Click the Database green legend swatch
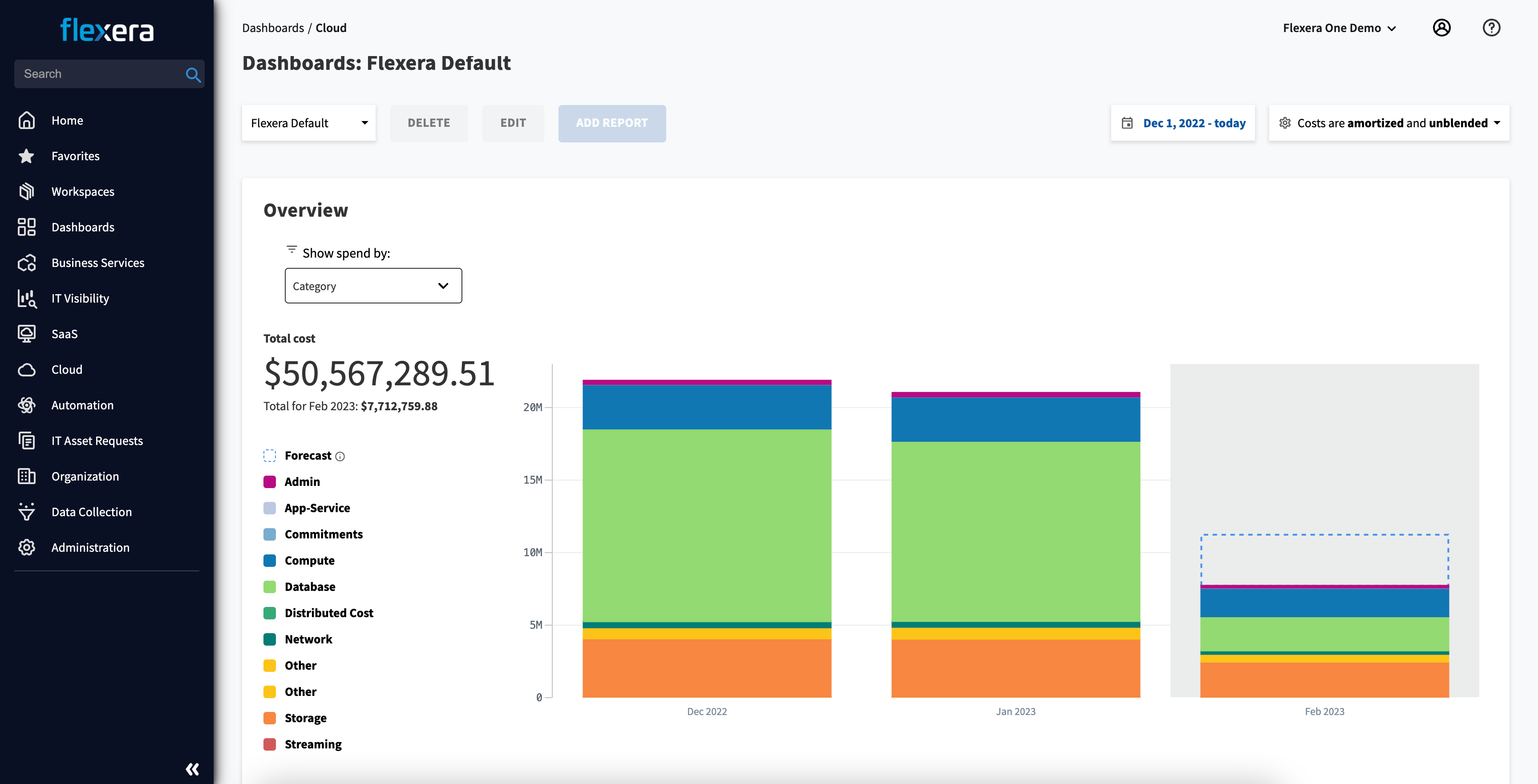1538x784 pixels. (270, 587)
